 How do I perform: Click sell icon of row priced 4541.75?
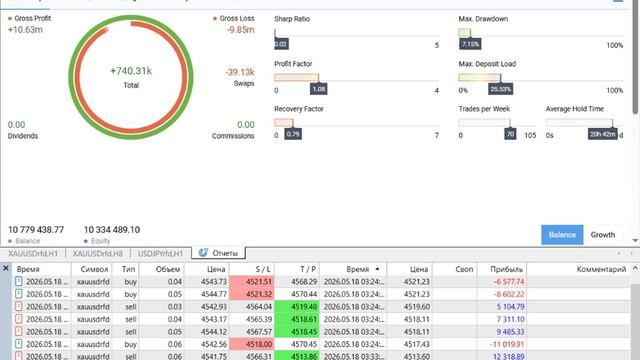click(18, 356)
